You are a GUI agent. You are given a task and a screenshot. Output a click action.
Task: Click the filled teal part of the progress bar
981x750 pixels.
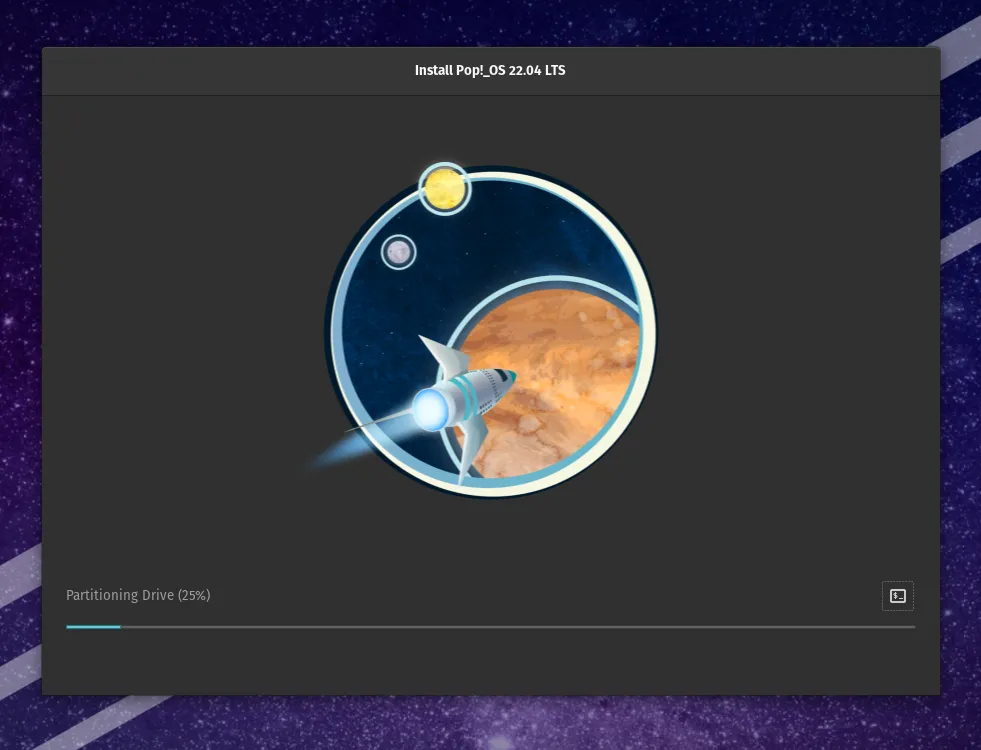(92, 627)
